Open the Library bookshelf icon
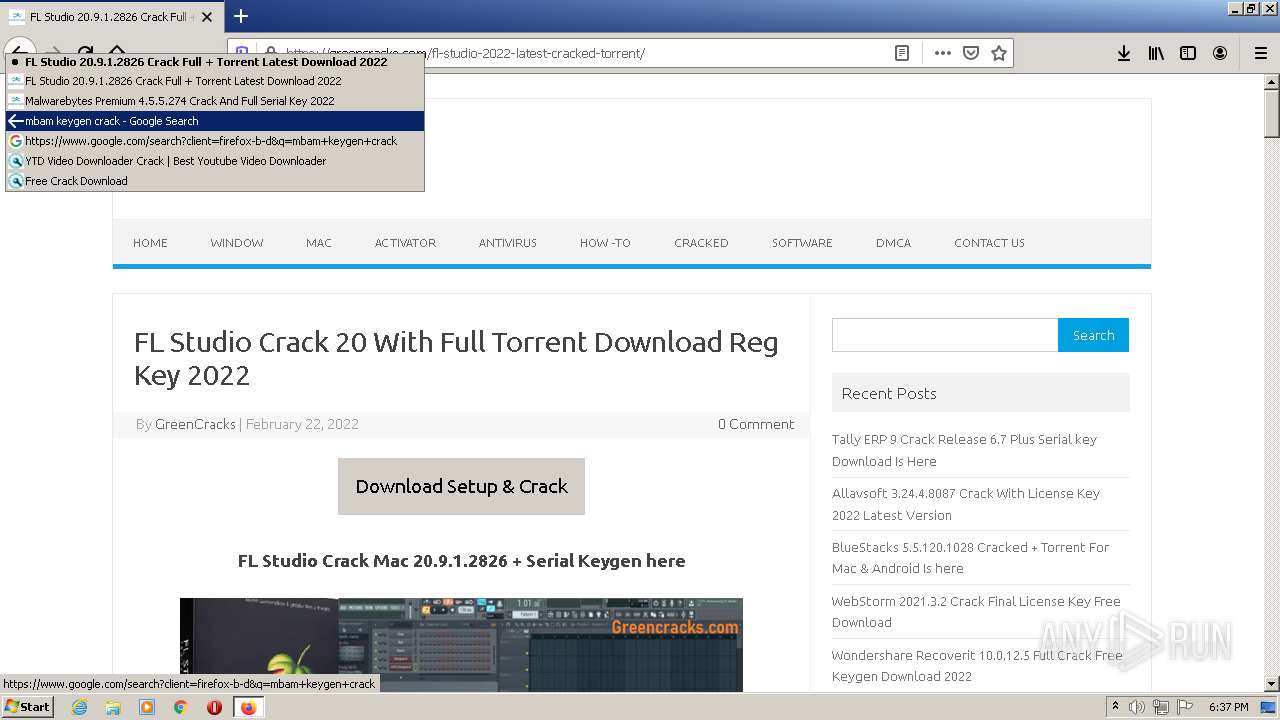1280x720 pixels. click(1156, 53)
